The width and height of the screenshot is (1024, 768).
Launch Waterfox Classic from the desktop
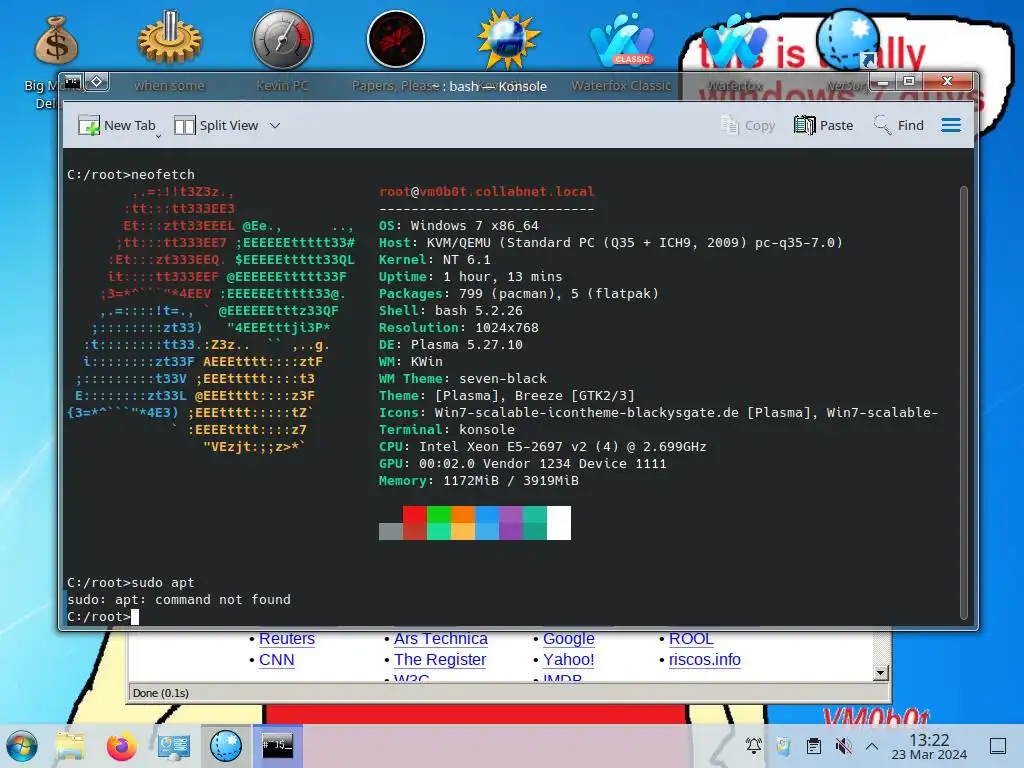point(622,40)
